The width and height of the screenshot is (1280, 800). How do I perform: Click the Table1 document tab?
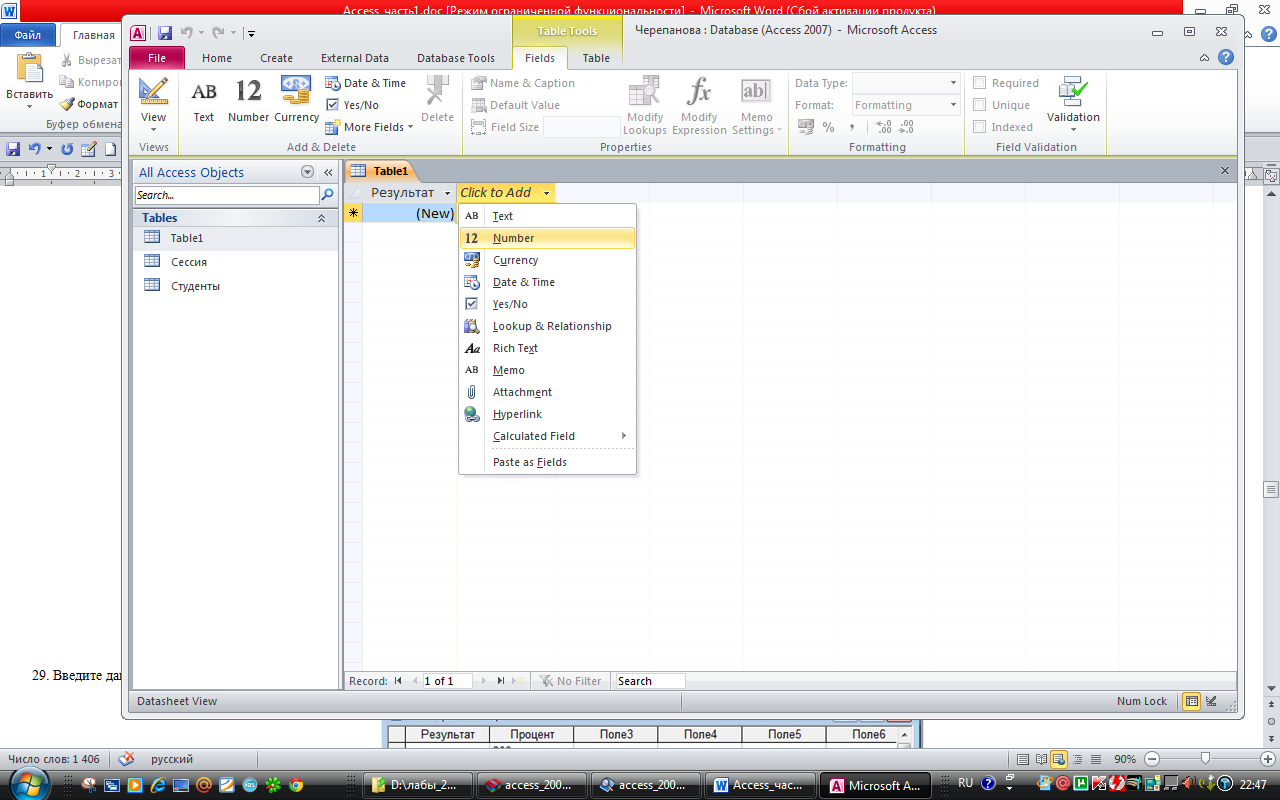coord(380,171)
